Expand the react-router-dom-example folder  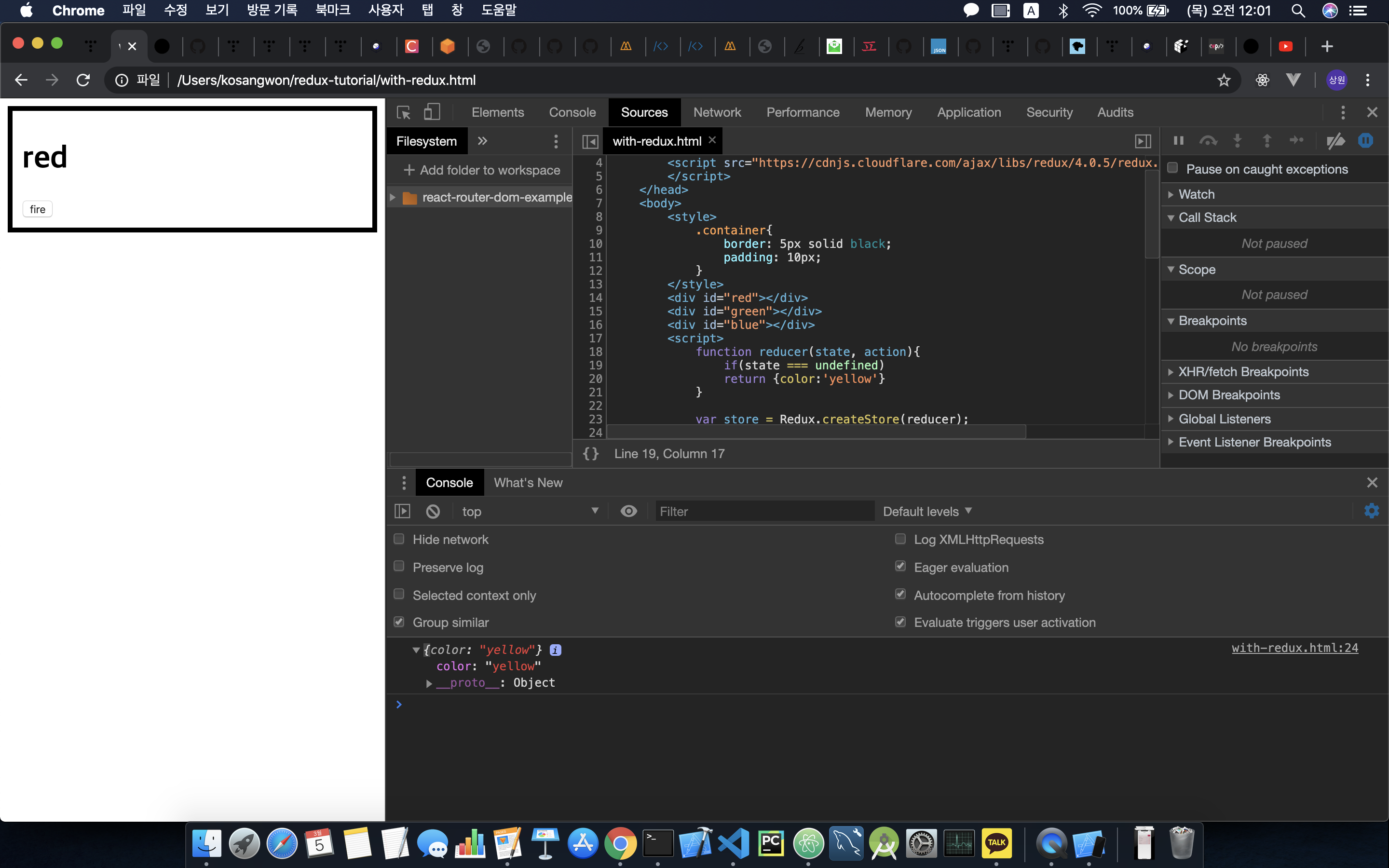[393, 198]
